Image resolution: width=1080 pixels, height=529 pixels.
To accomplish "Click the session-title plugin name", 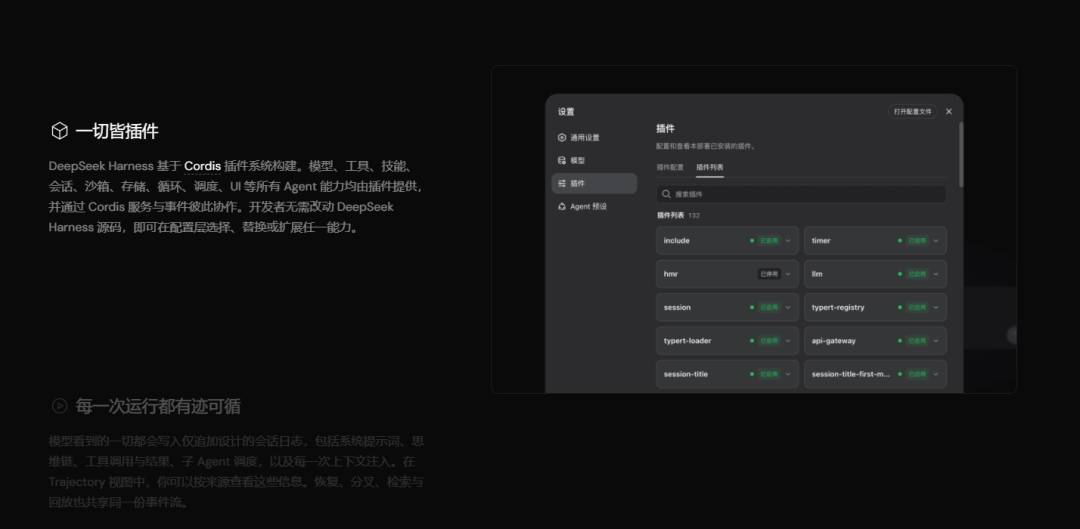I will click(x=685, y=375).
